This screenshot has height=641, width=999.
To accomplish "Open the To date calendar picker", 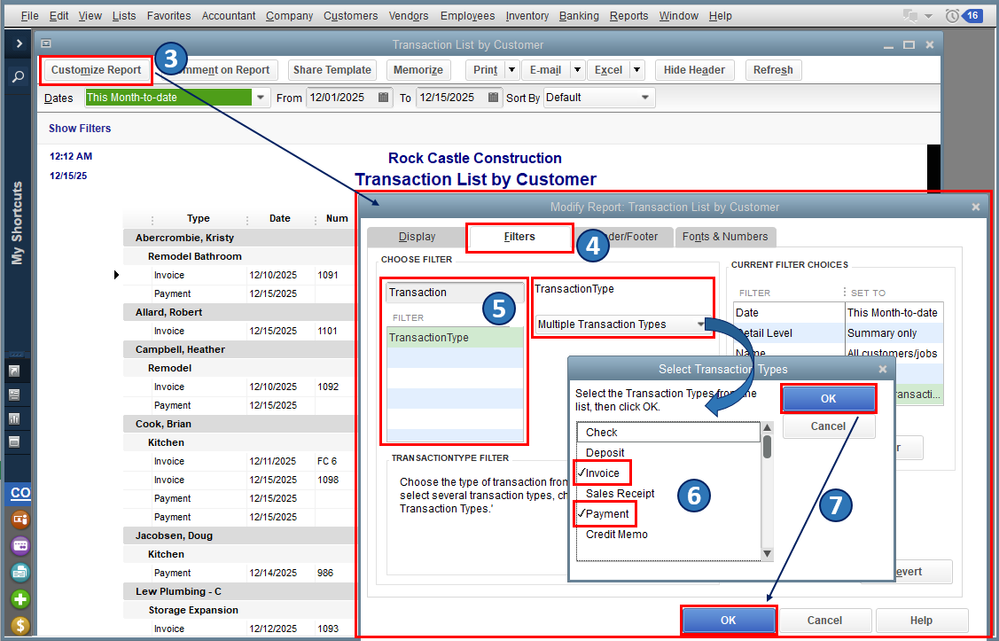I will tap(494, 98).
